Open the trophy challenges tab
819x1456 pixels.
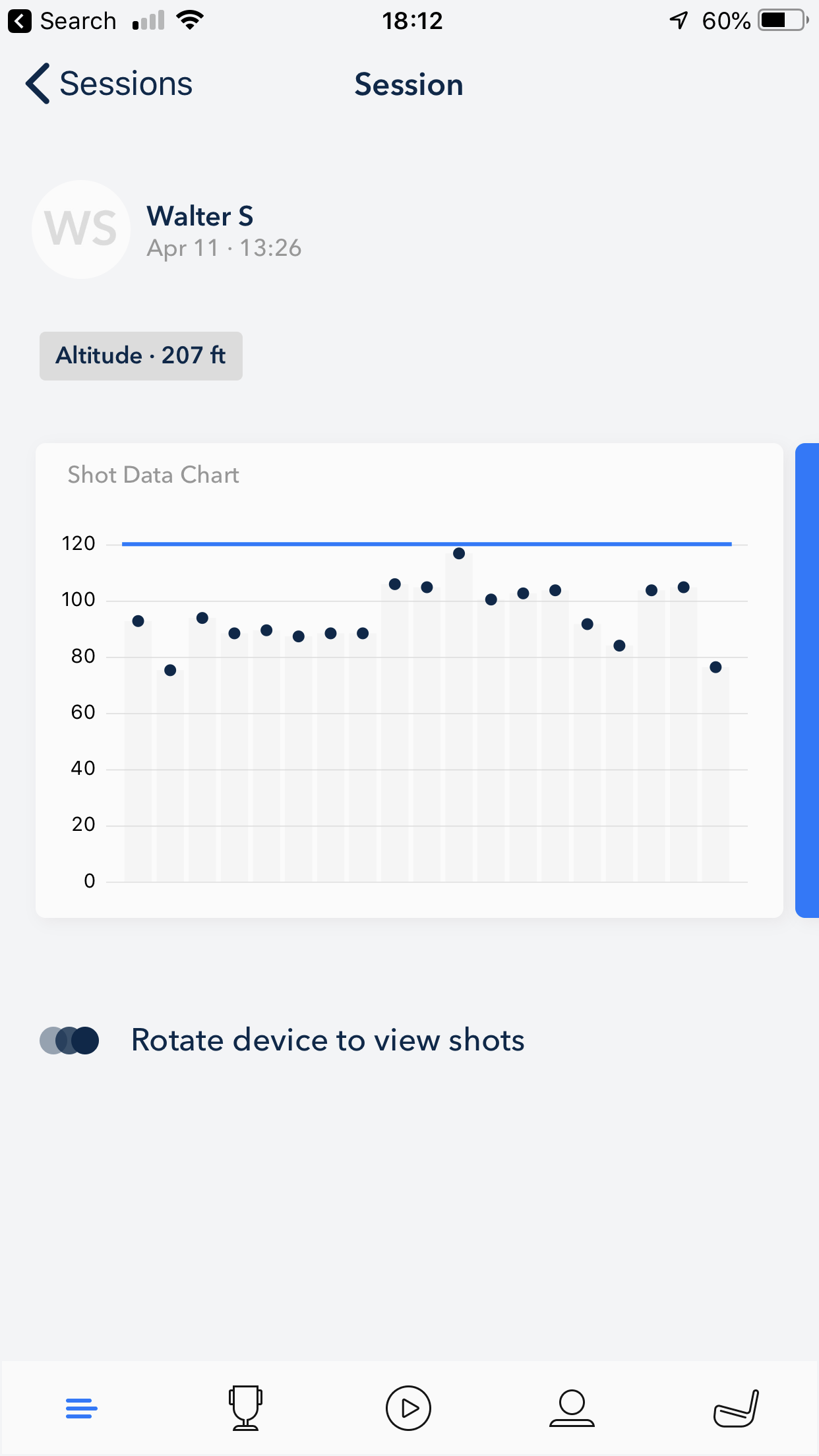(245, 1408)
